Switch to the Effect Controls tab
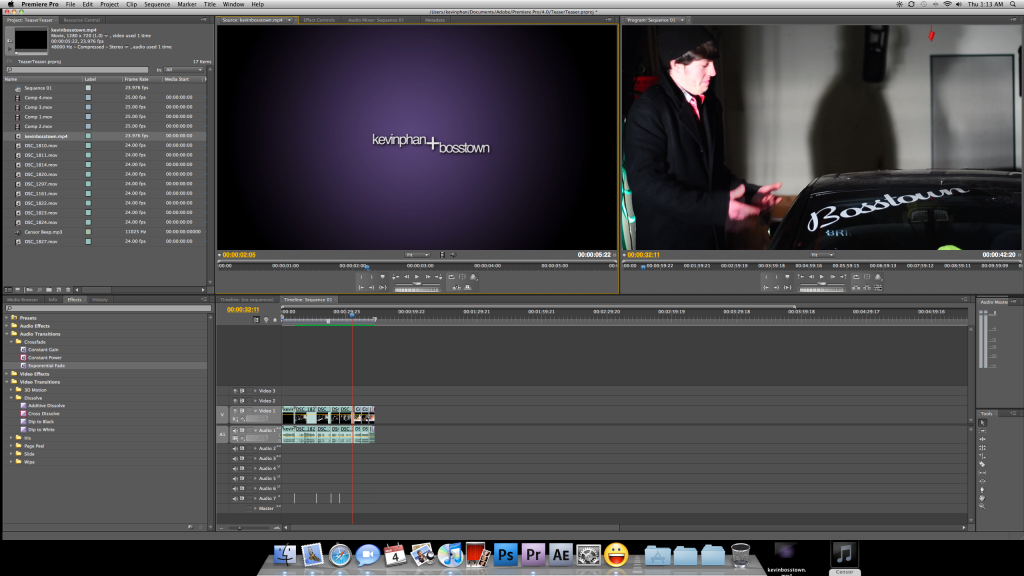 pos(319,20)
